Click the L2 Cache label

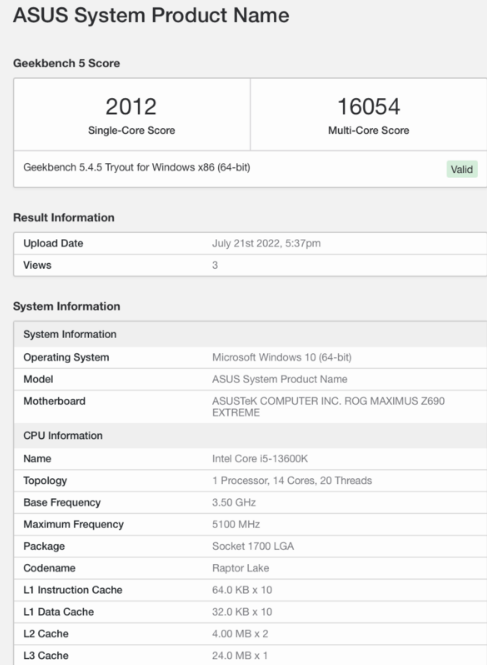click(x=46, y=634)
